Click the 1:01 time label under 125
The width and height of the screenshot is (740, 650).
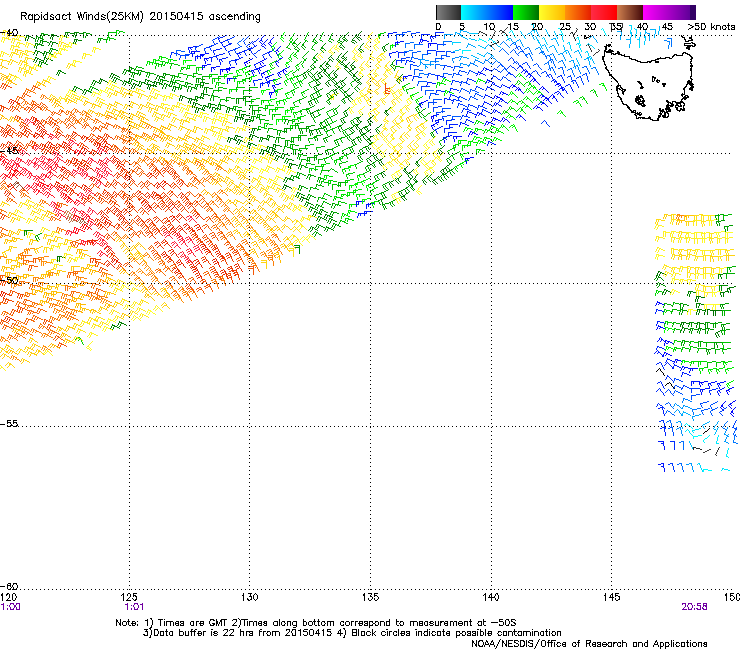(x=134, y=607)
